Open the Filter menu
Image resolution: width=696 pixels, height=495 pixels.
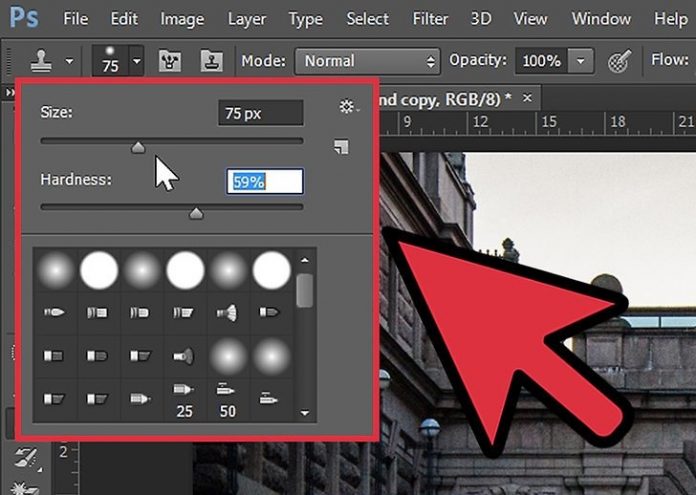click(430, 19)
